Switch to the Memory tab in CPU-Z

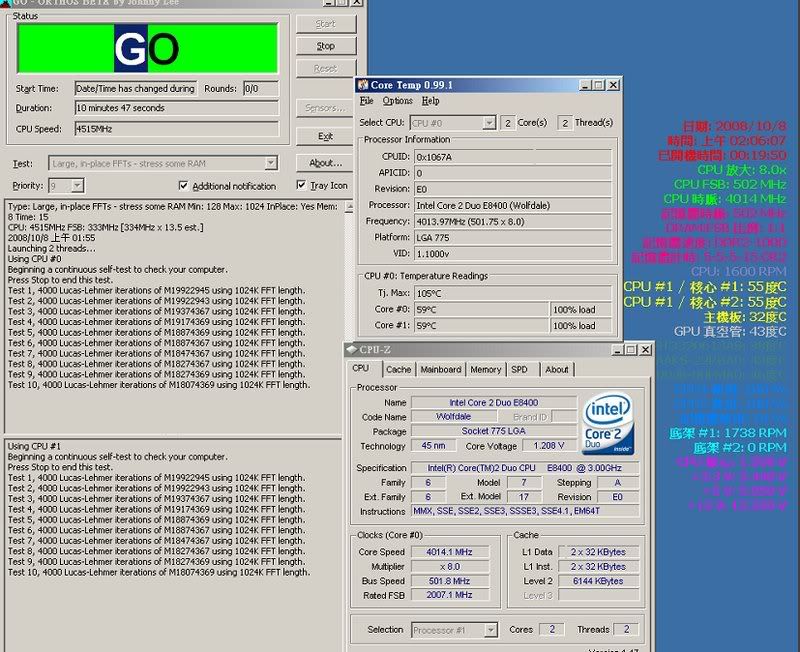pos(486,369)
